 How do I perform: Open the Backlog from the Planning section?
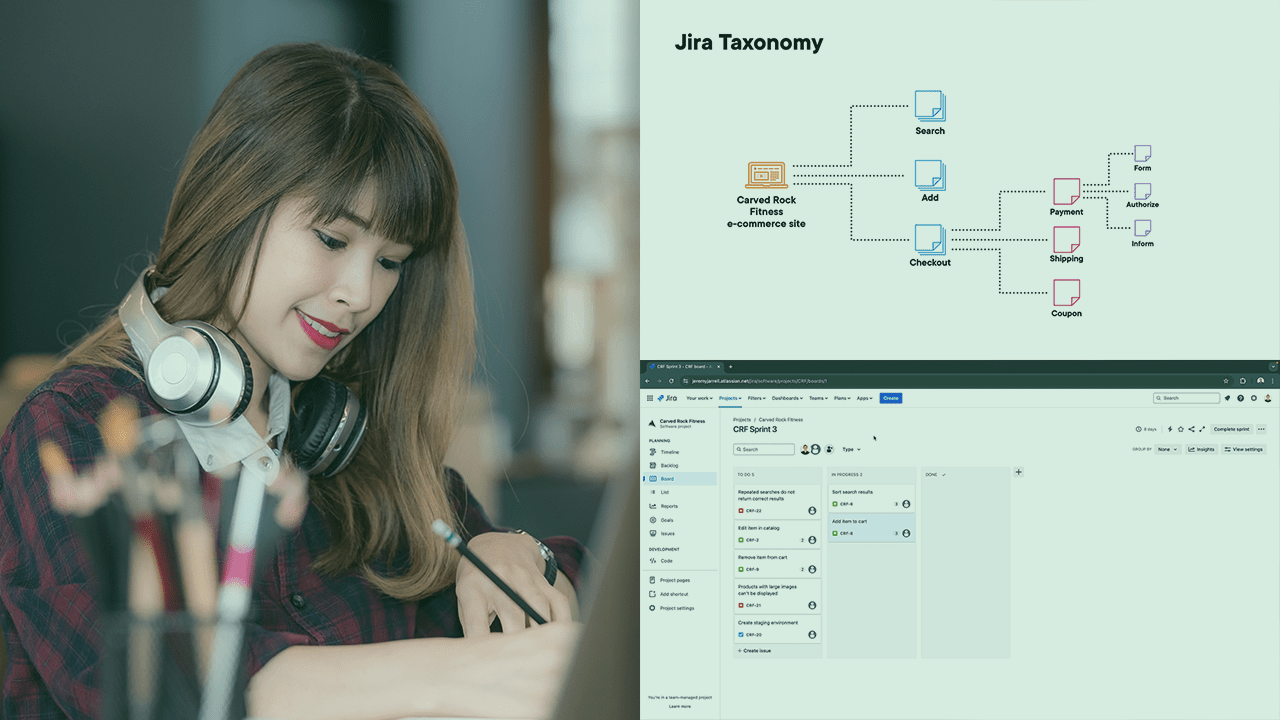click(671, 465)
